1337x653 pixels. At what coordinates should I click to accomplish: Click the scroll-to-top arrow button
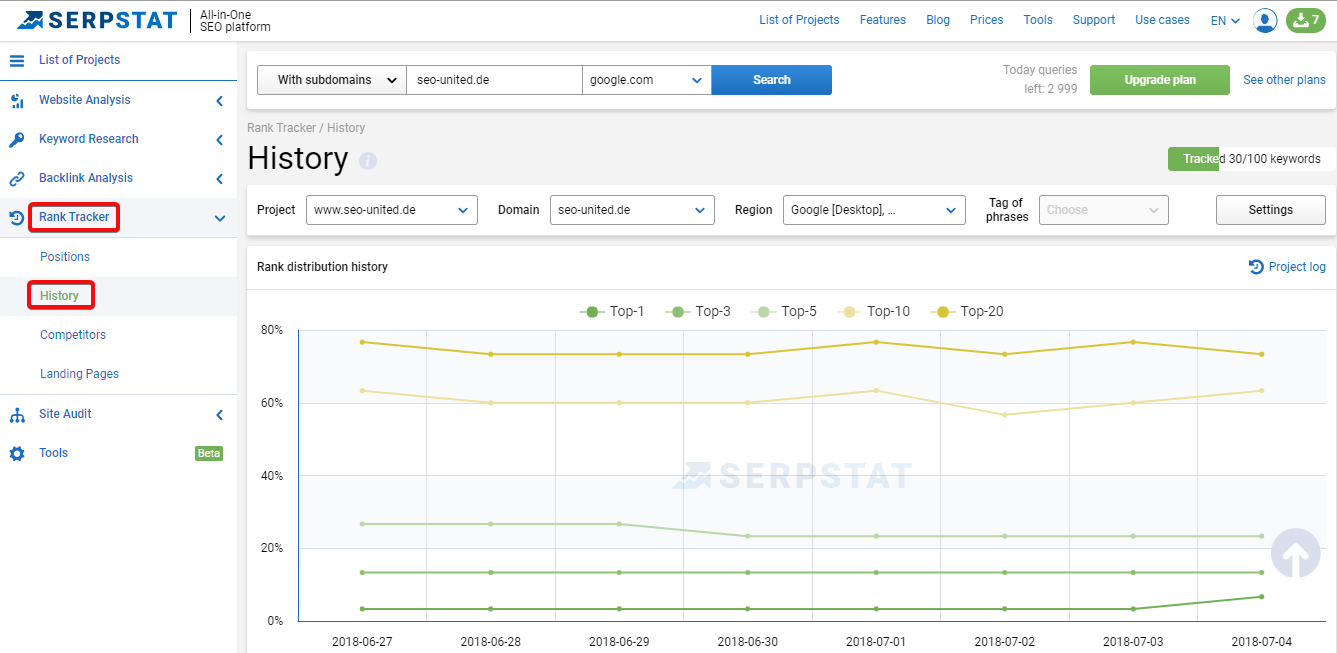(x=1296, y=553)
